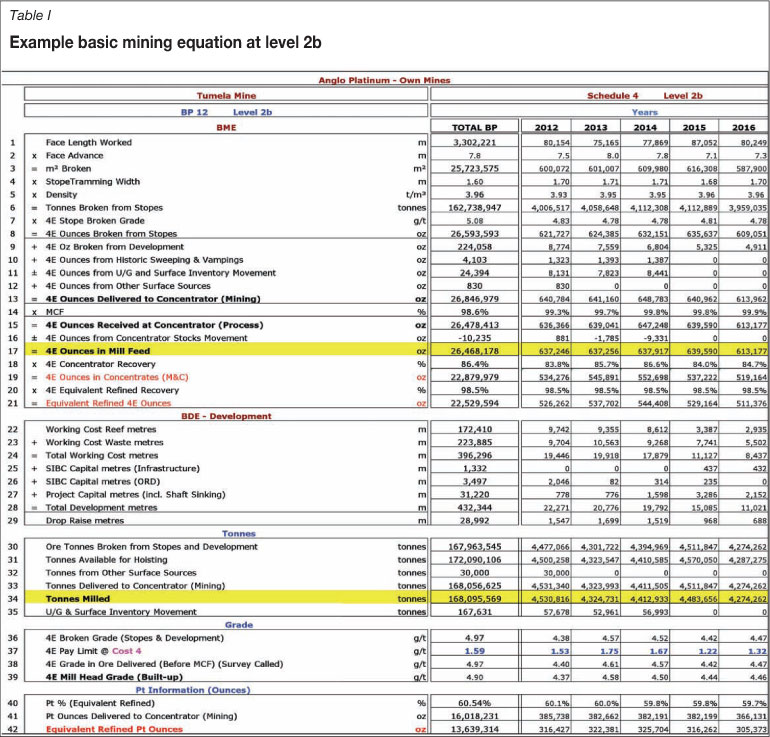This screenshot has height=737, width=770.
Task: Click the 2014 year column header
Action: [645, 128]
